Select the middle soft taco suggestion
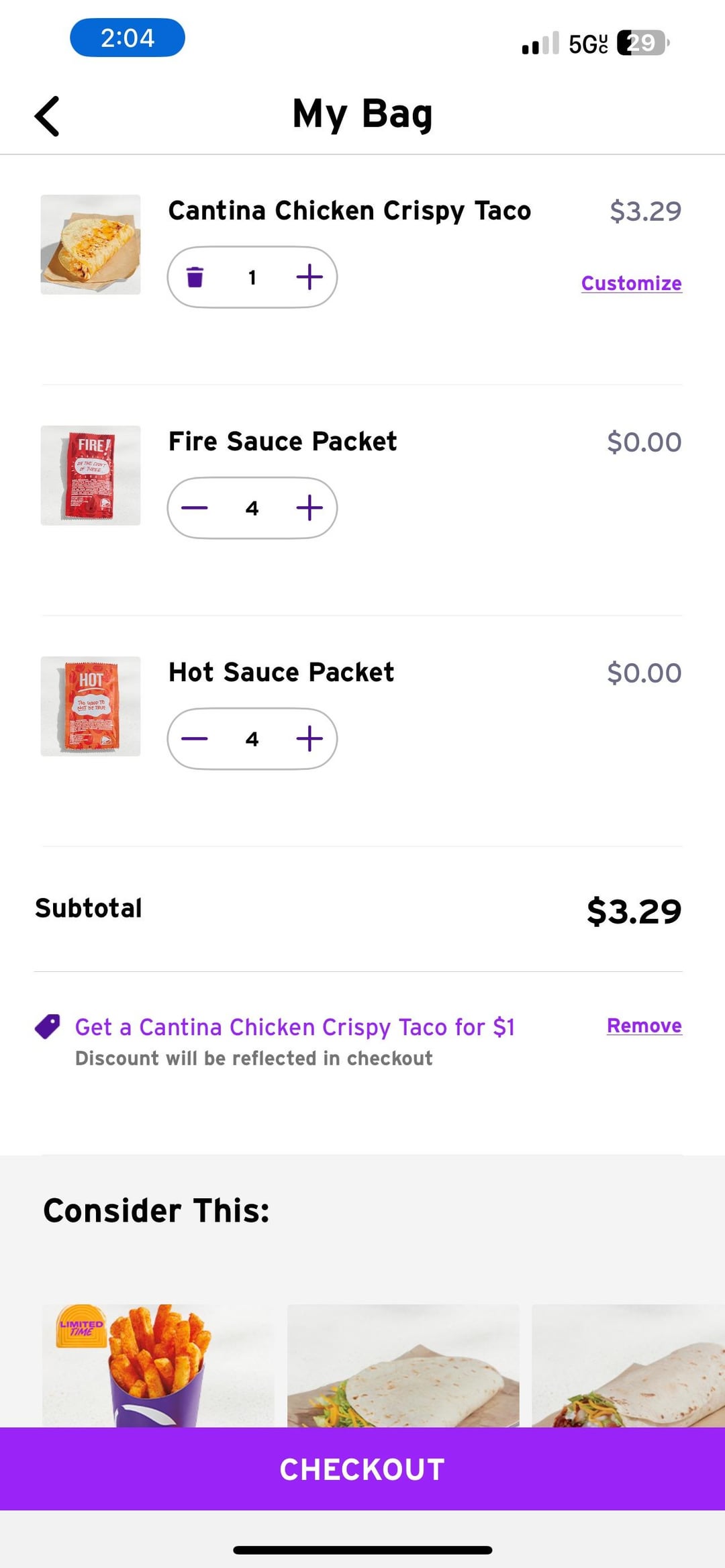The width and height of the screenshot is (725, 1568). [403, 1366]
